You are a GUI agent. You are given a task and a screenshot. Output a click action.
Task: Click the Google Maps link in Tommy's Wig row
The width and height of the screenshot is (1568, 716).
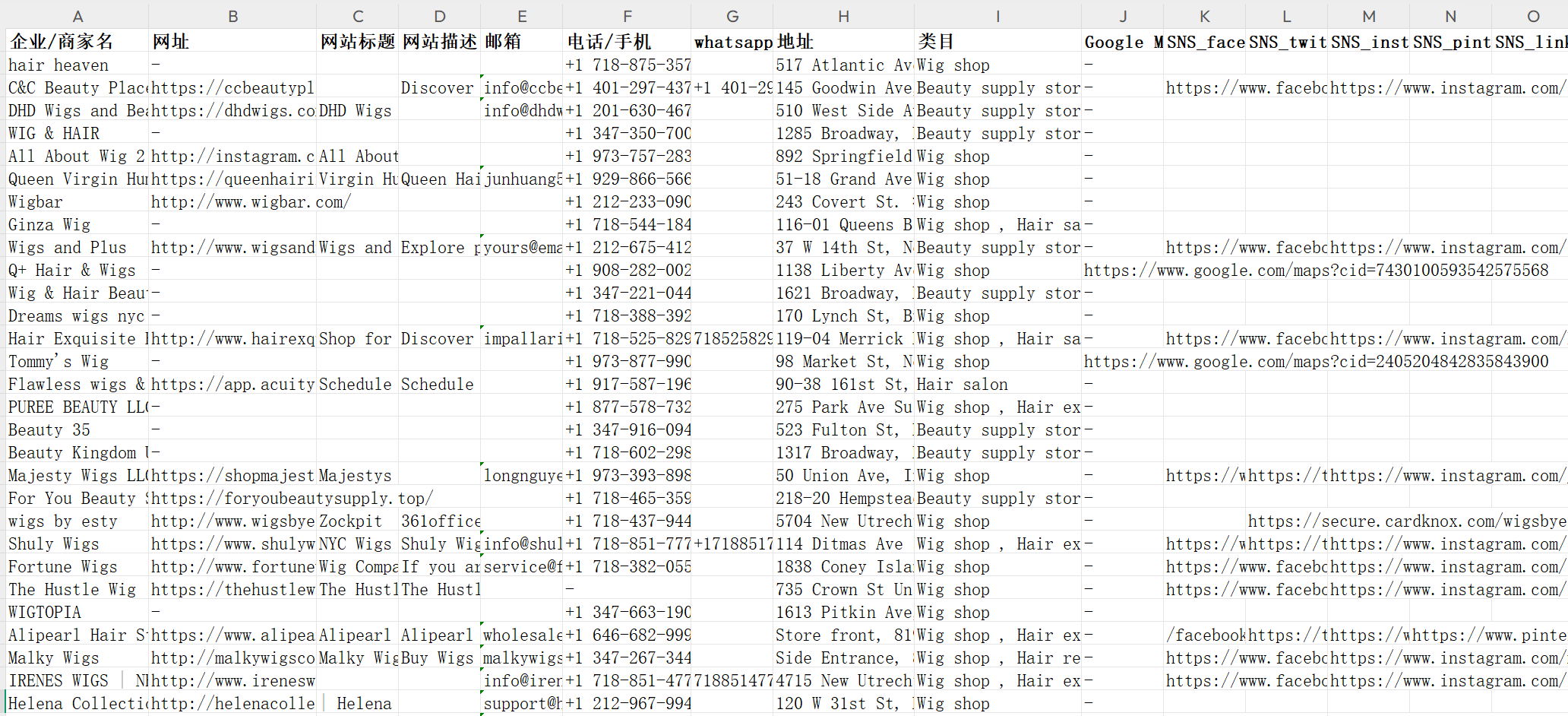[1123, 361]
